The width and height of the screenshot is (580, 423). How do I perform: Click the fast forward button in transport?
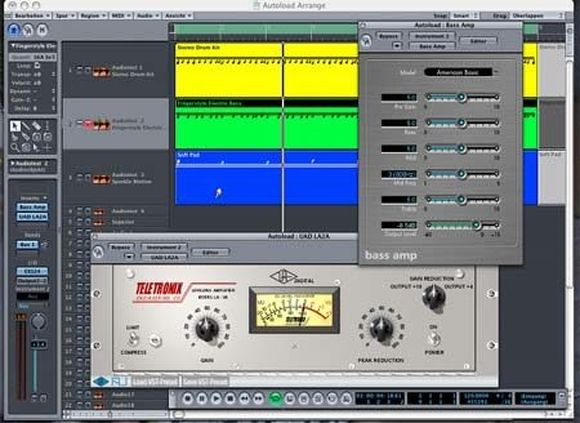click(258, 399)
